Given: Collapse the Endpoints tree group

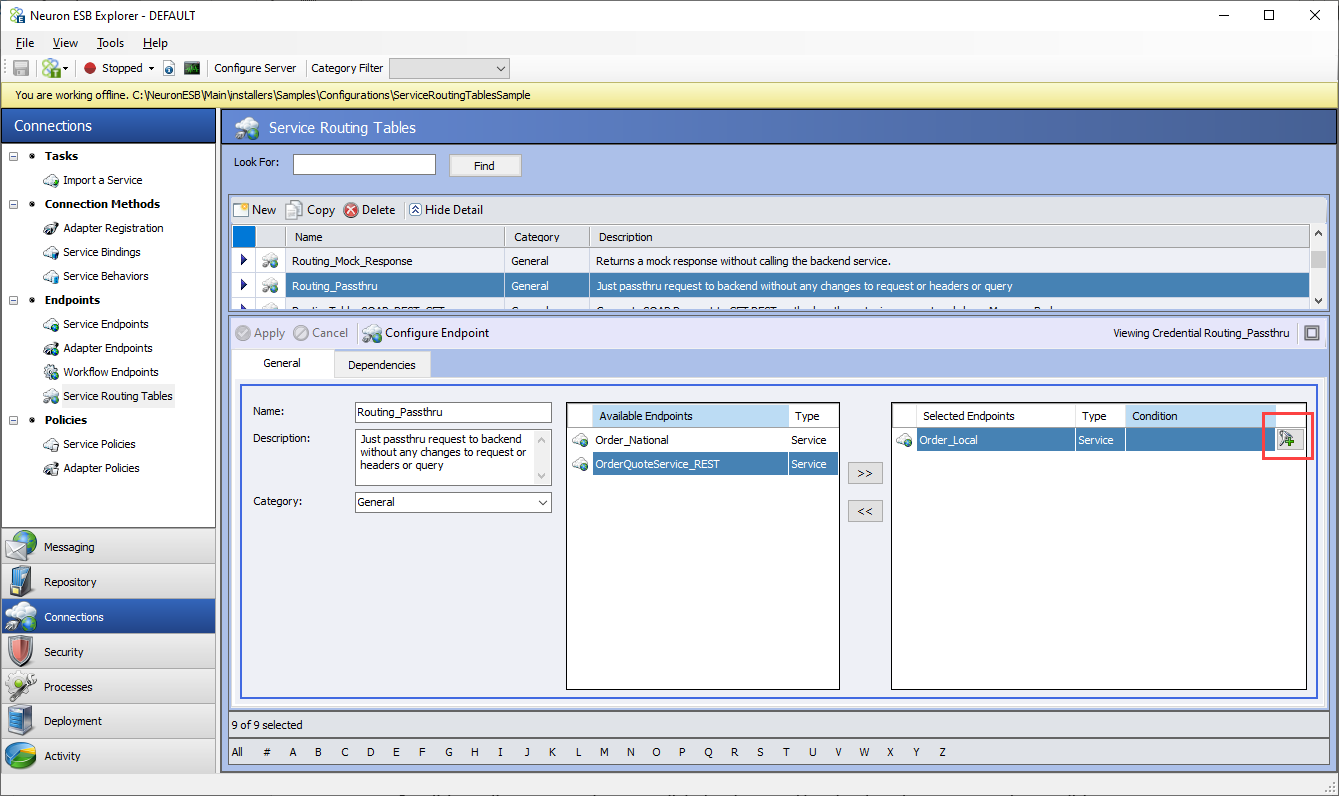Looking at the screenshot, I should tap(14, 300).
